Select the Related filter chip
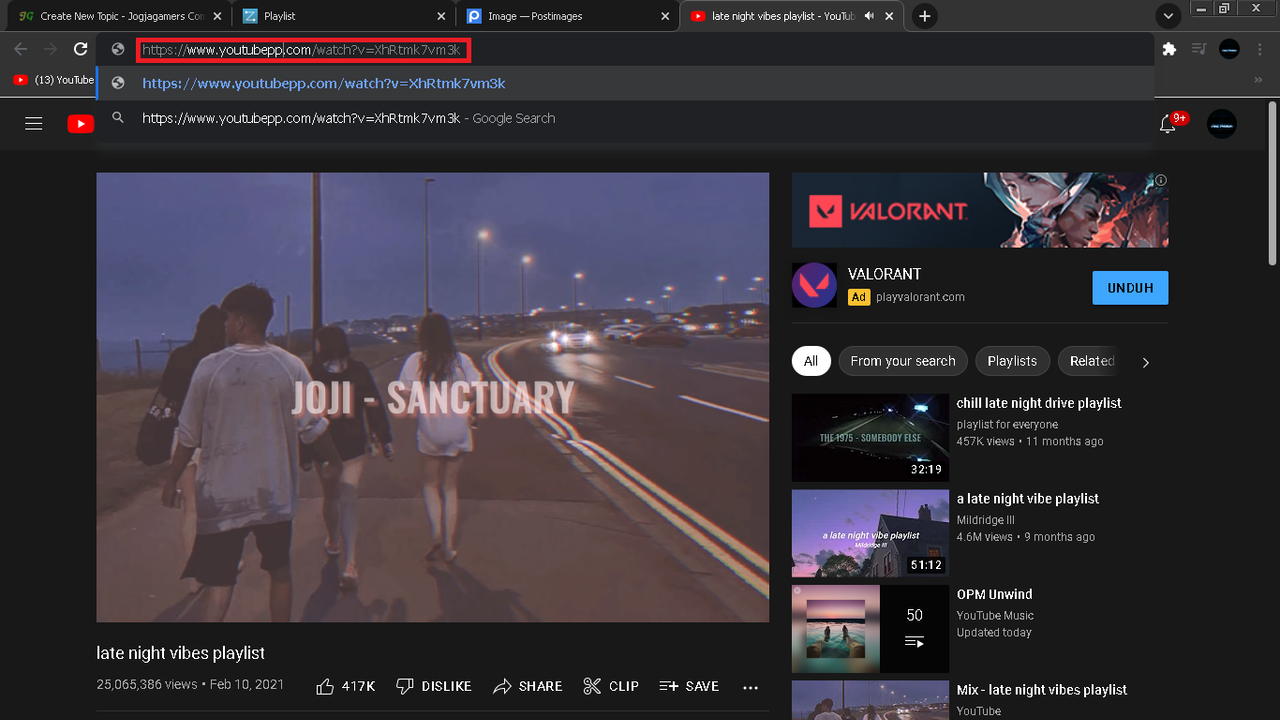 tap(1091, 361)
